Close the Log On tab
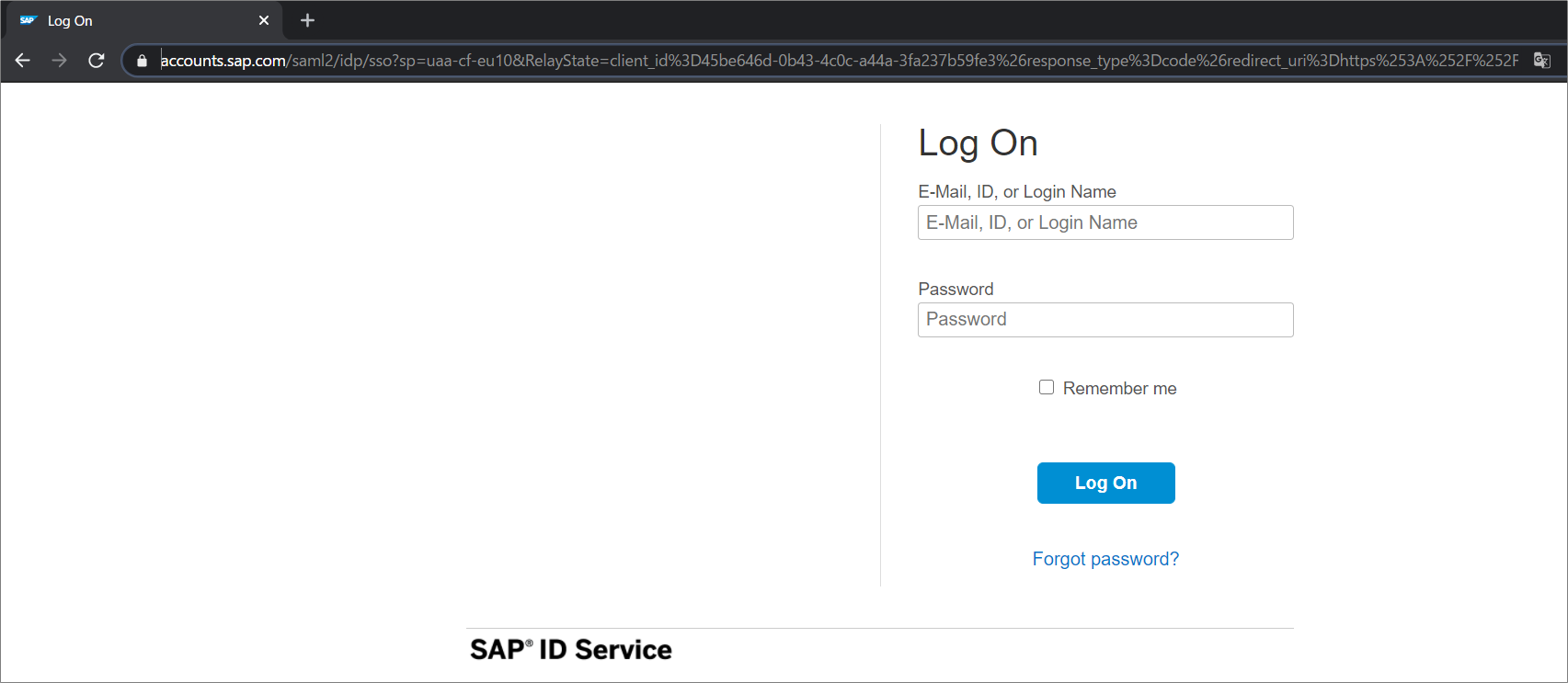 point(264,20)
